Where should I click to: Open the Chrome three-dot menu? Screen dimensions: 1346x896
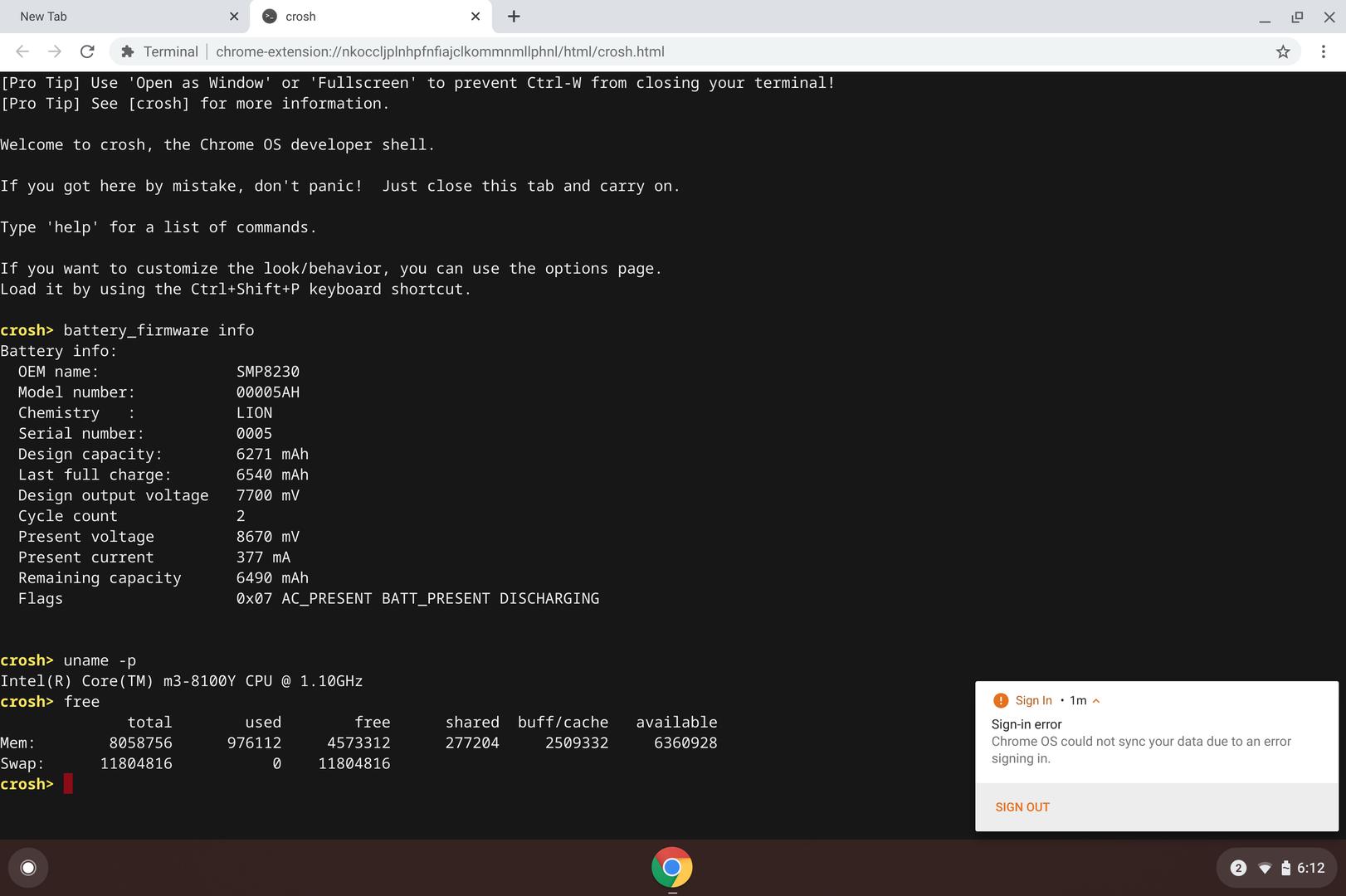pyautogui.click(x=1323, y=51)
